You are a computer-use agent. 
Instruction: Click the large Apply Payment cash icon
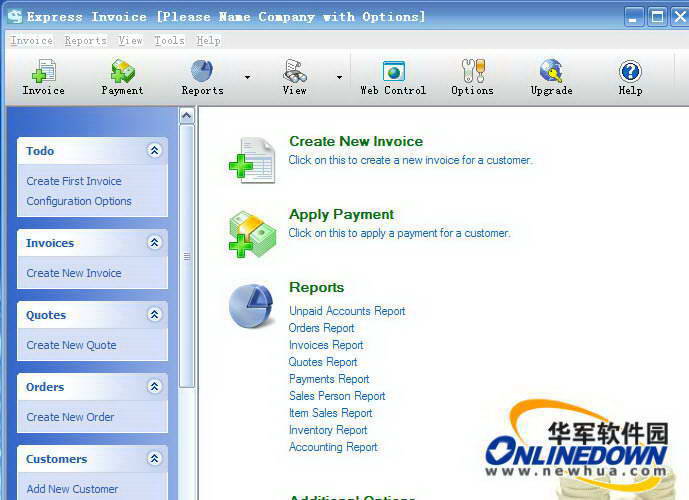click(x=252, y=234)
